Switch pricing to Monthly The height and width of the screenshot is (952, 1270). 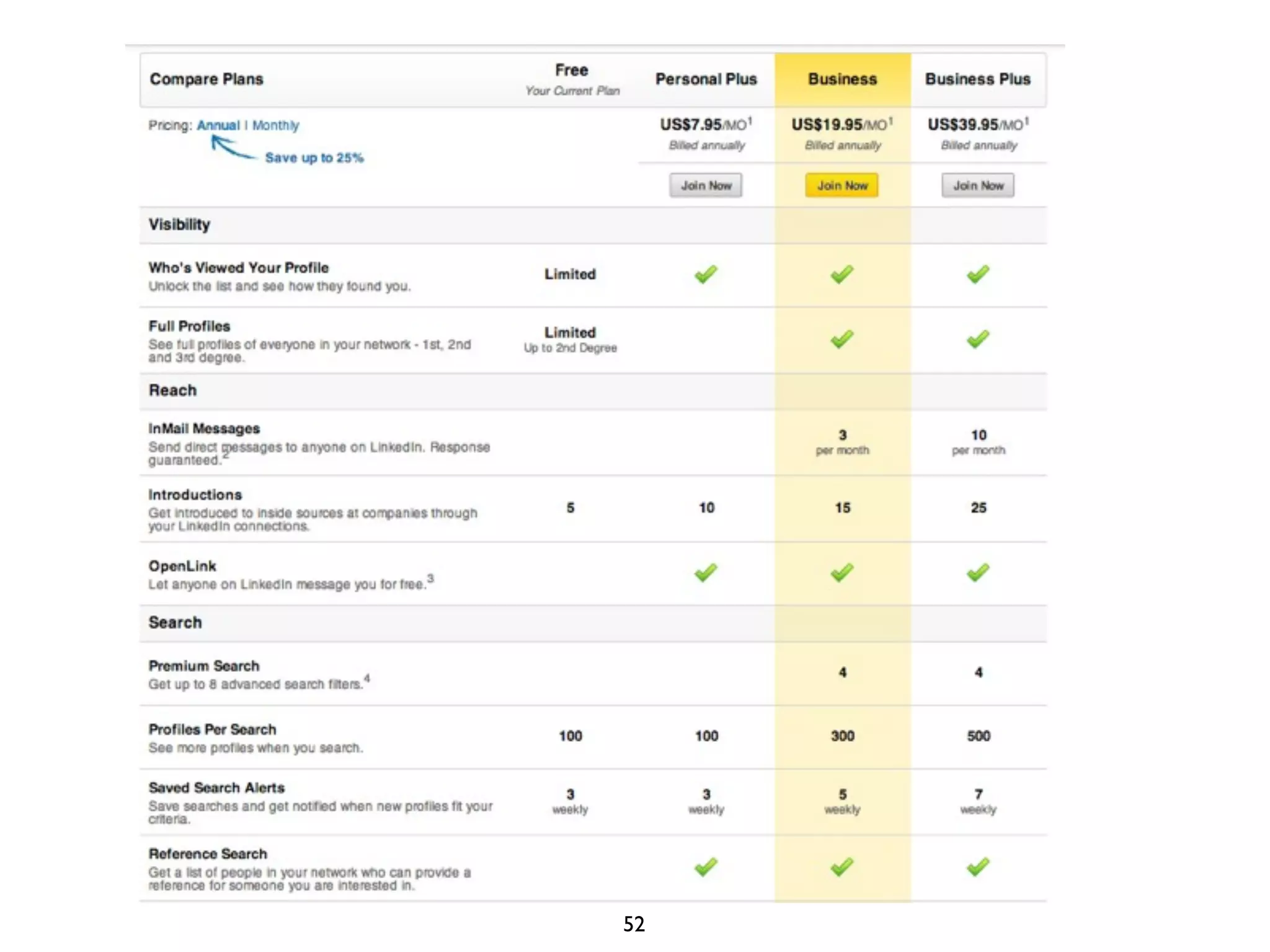coord(275,125)
